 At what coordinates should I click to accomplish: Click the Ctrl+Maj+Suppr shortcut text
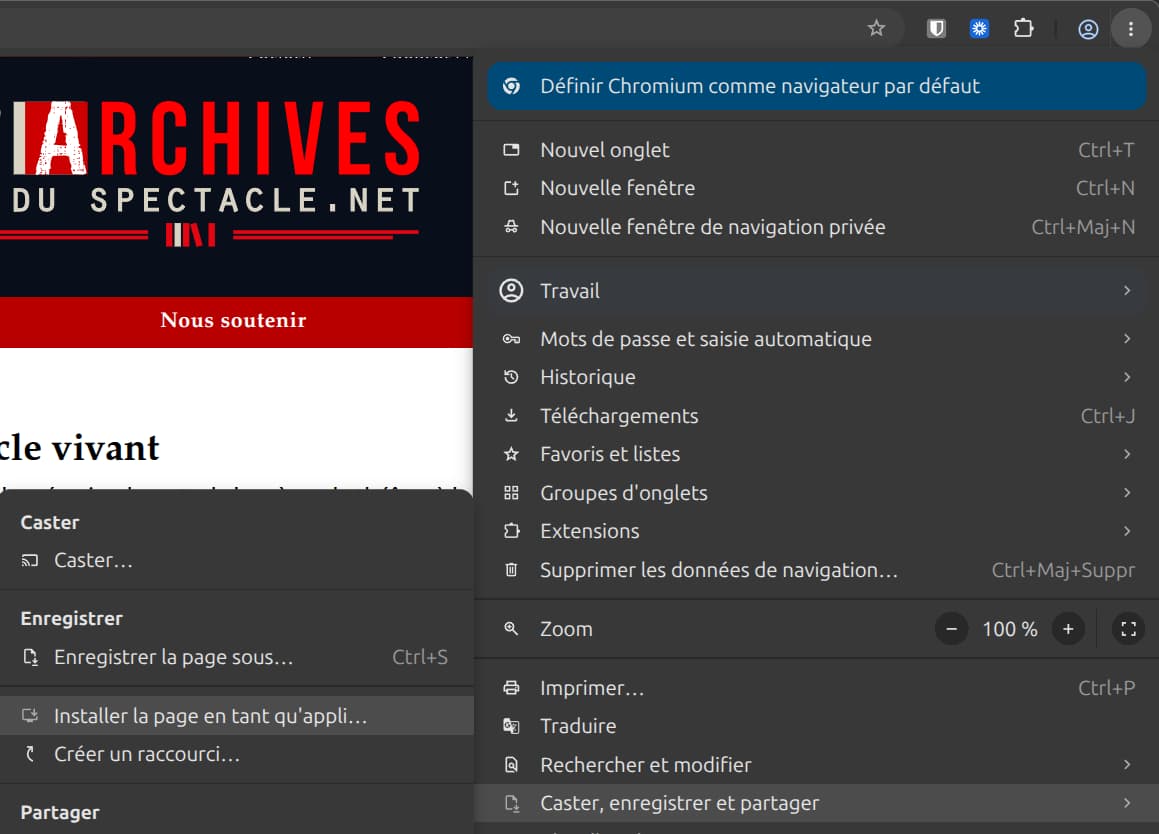1063,570
